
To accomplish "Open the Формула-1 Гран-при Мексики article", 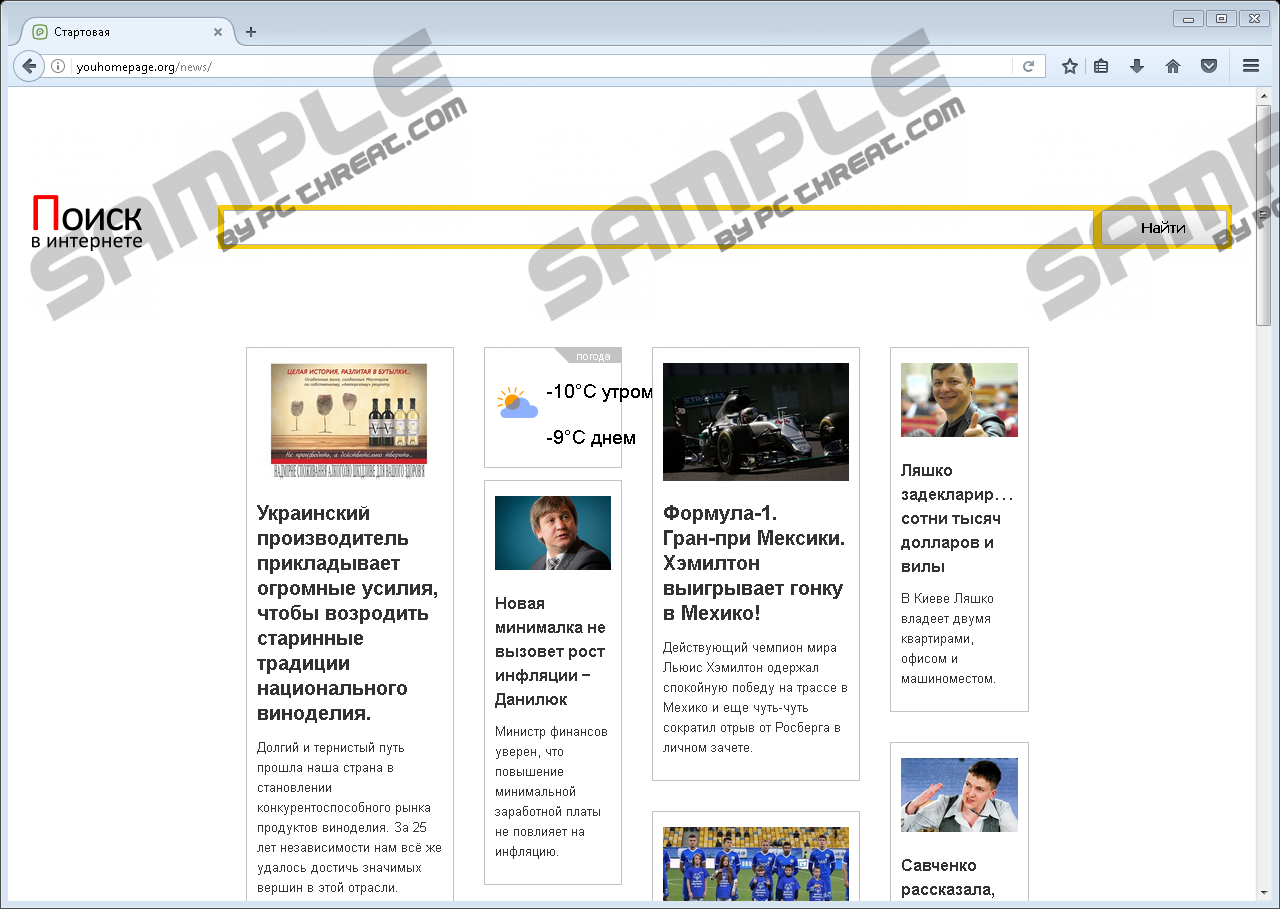I will (754, 563).
